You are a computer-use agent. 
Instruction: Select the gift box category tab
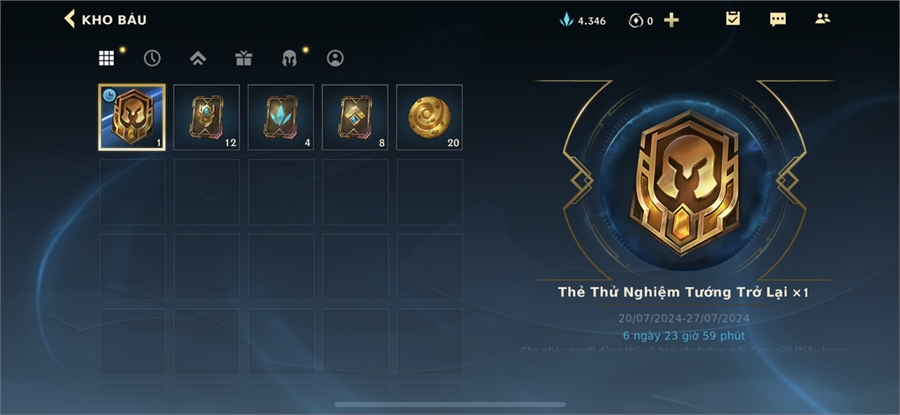click(243, 58)
